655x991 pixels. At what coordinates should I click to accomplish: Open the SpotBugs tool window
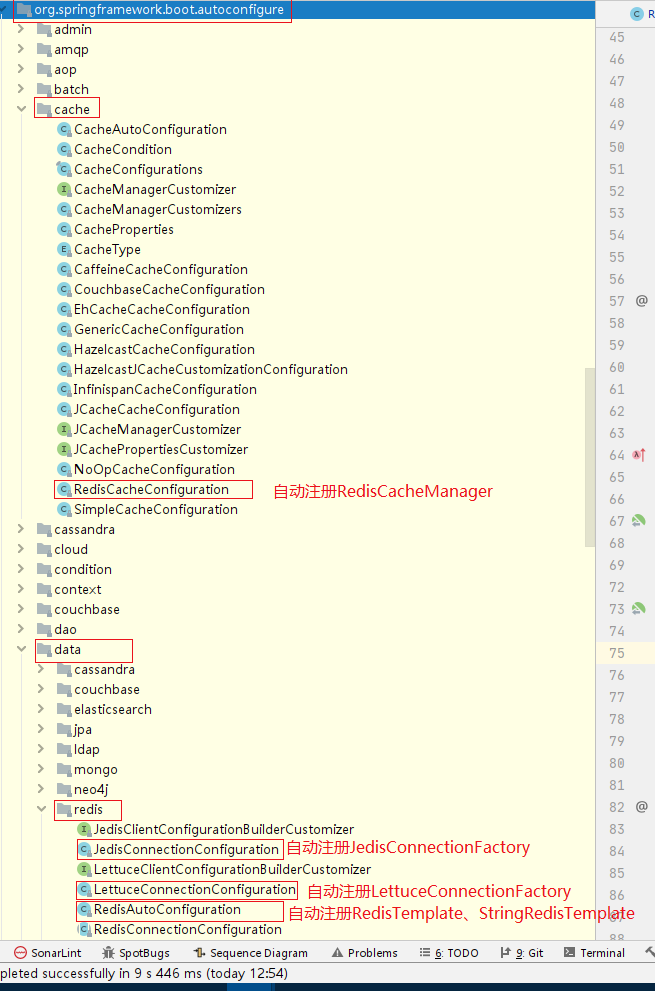pos(136,952)
